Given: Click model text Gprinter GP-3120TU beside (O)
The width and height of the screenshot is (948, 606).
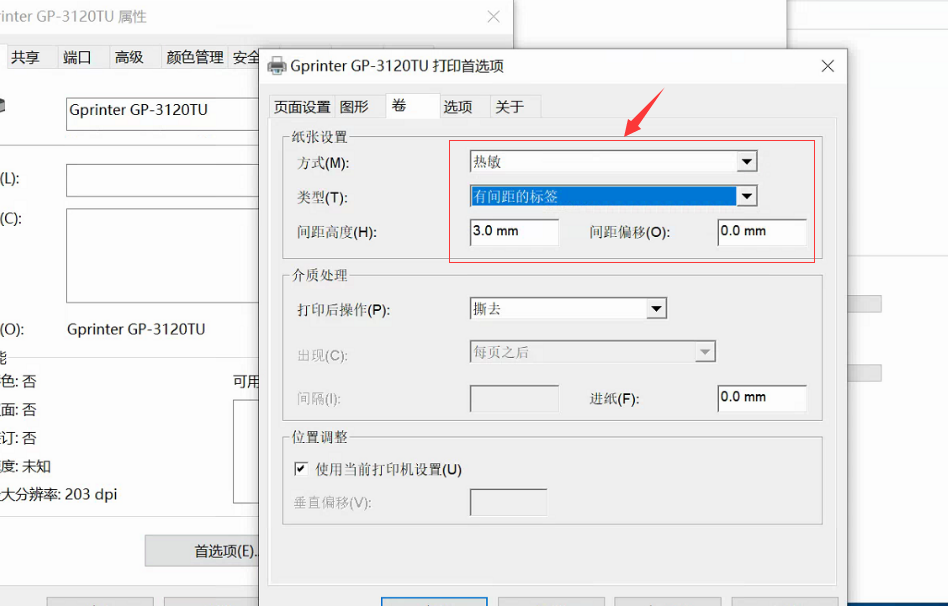Looking at the screenshot, I should point(136,329).
